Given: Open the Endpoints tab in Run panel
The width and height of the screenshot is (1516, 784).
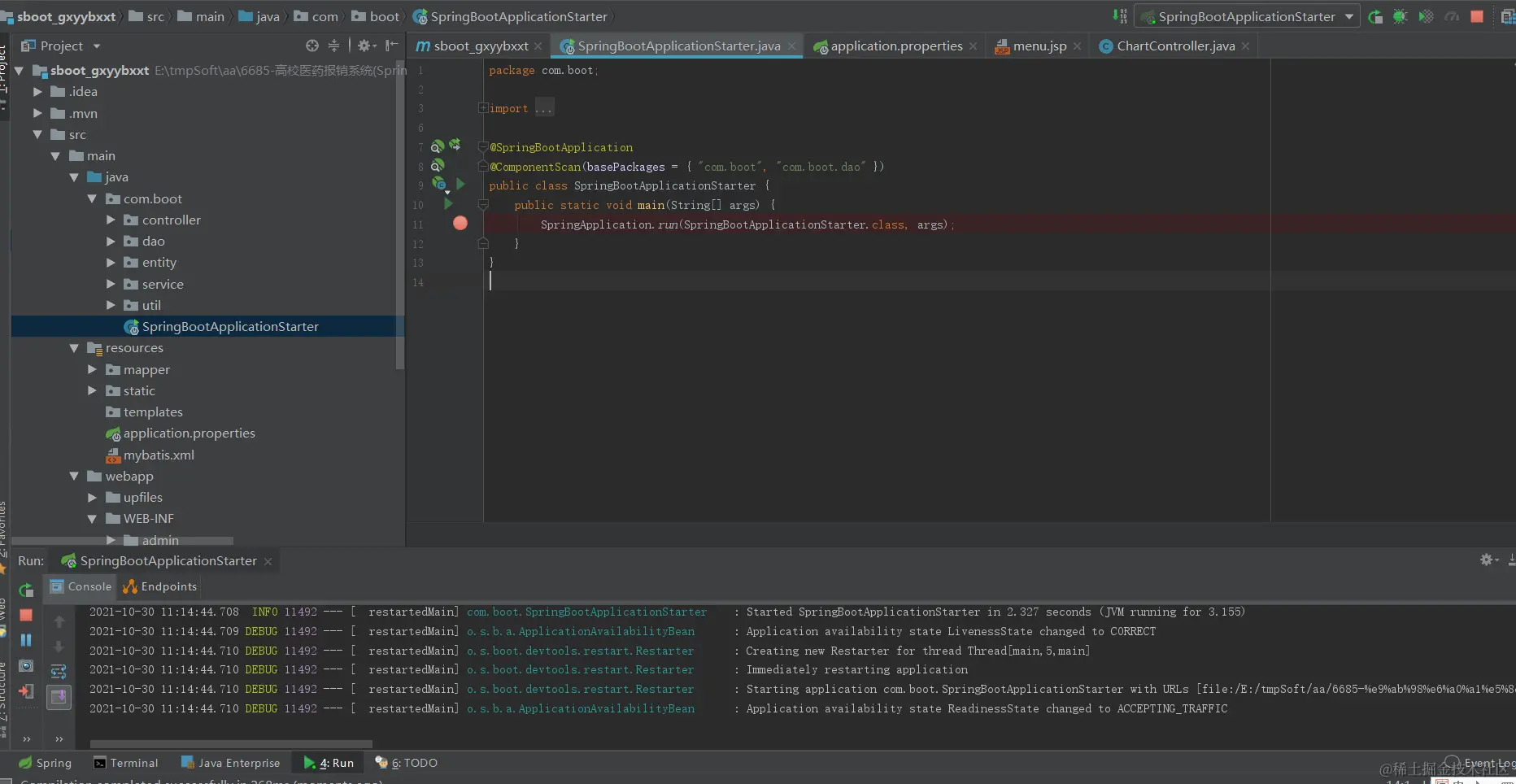Looking at the screenshot, I should click(x=160, y=586).
